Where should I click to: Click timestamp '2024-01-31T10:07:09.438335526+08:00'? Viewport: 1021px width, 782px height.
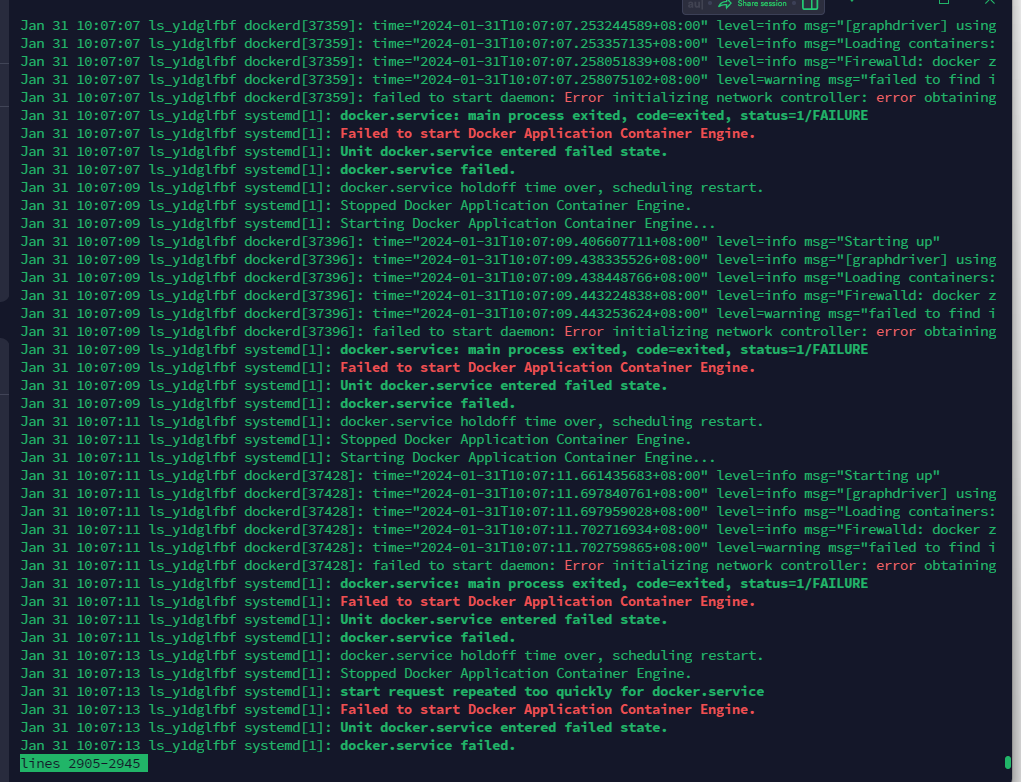pos(559,259)
